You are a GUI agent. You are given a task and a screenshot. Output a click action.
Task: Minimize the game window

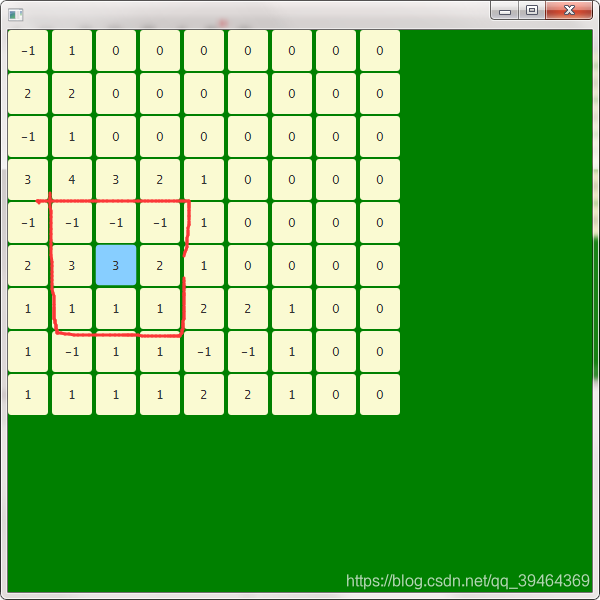[505, 10]
